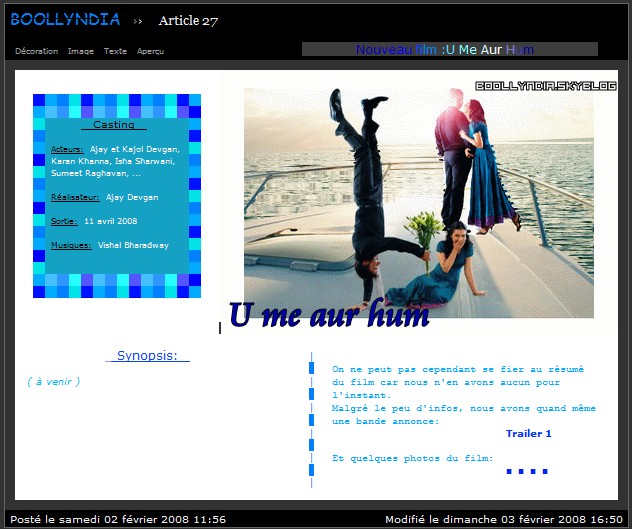Click 'Et quelques photos du film:' text
632x529 pixels.
pyautogui.click(x=412, y=458)
